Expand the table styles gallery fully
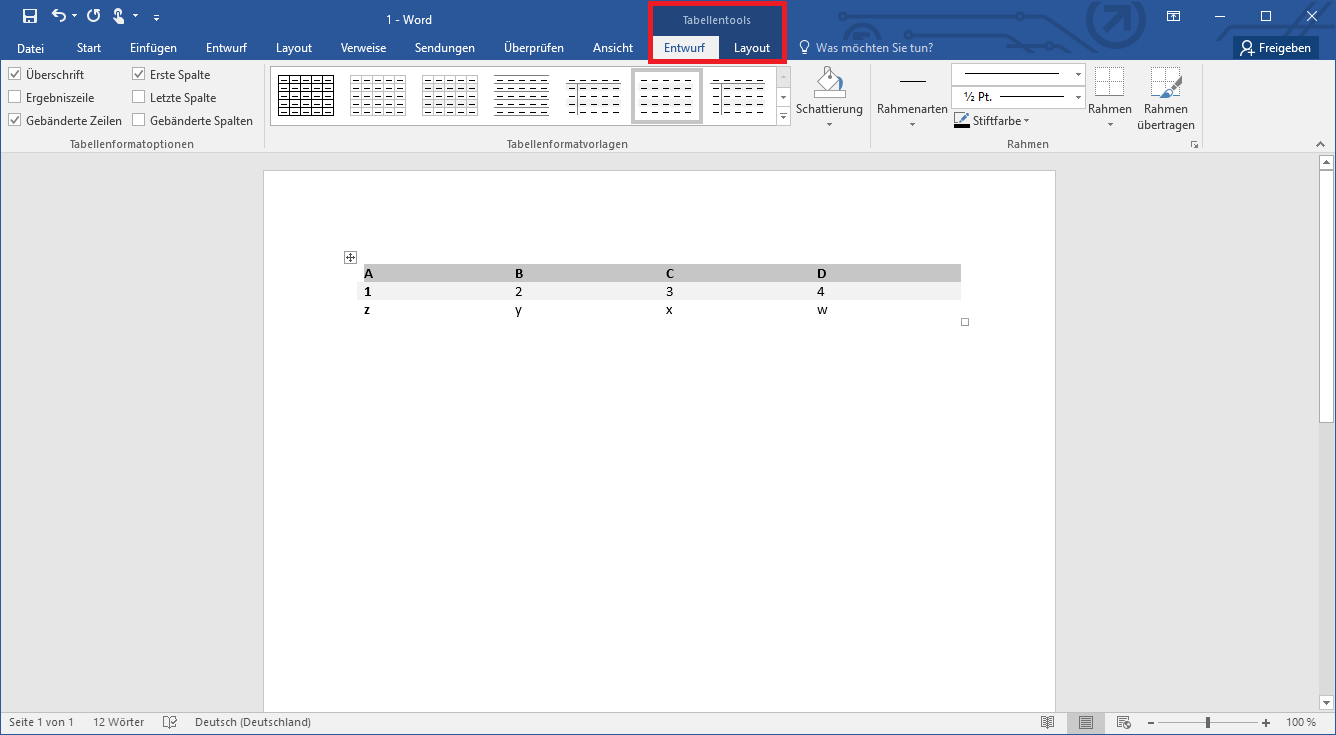 point(783,117)
